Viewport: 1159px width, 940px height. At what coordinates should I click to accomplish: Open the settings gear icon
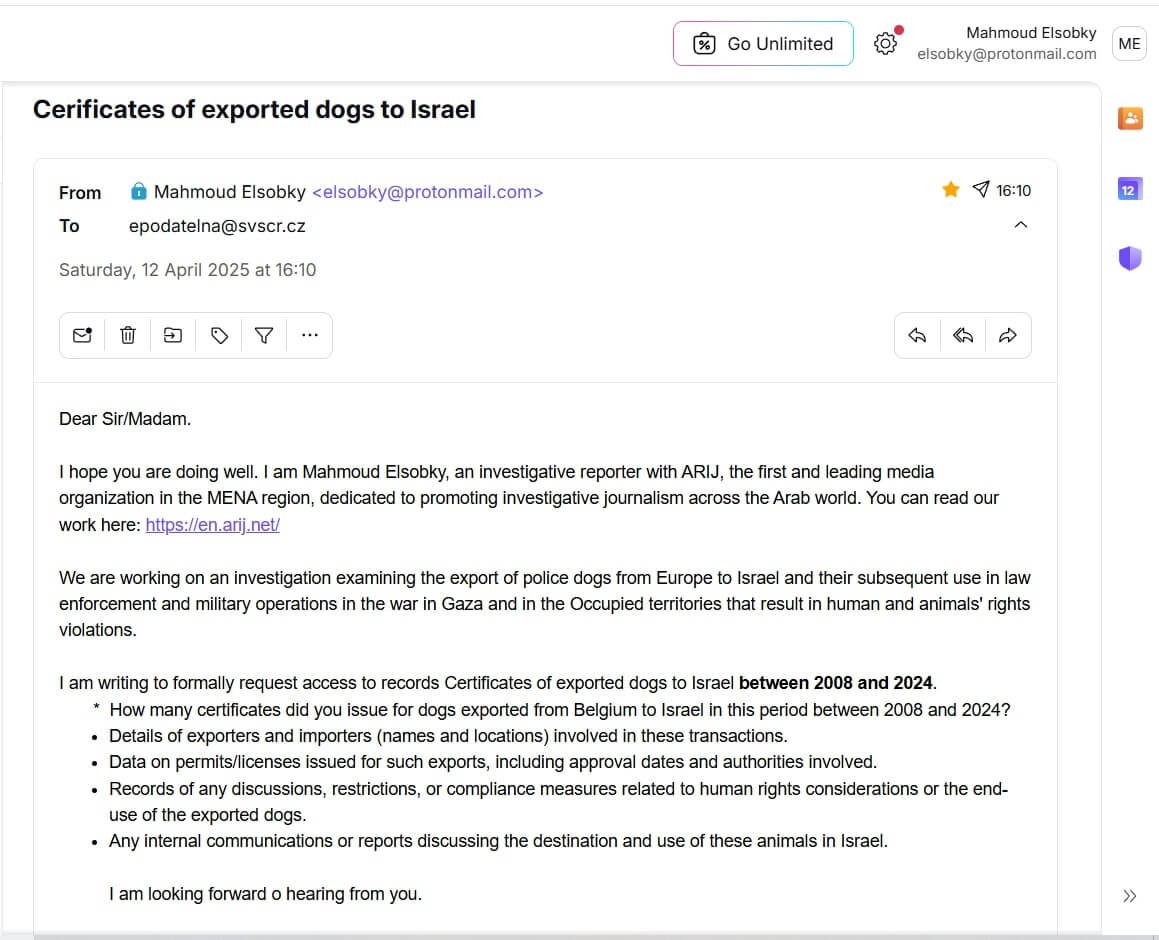pos(885,44)
